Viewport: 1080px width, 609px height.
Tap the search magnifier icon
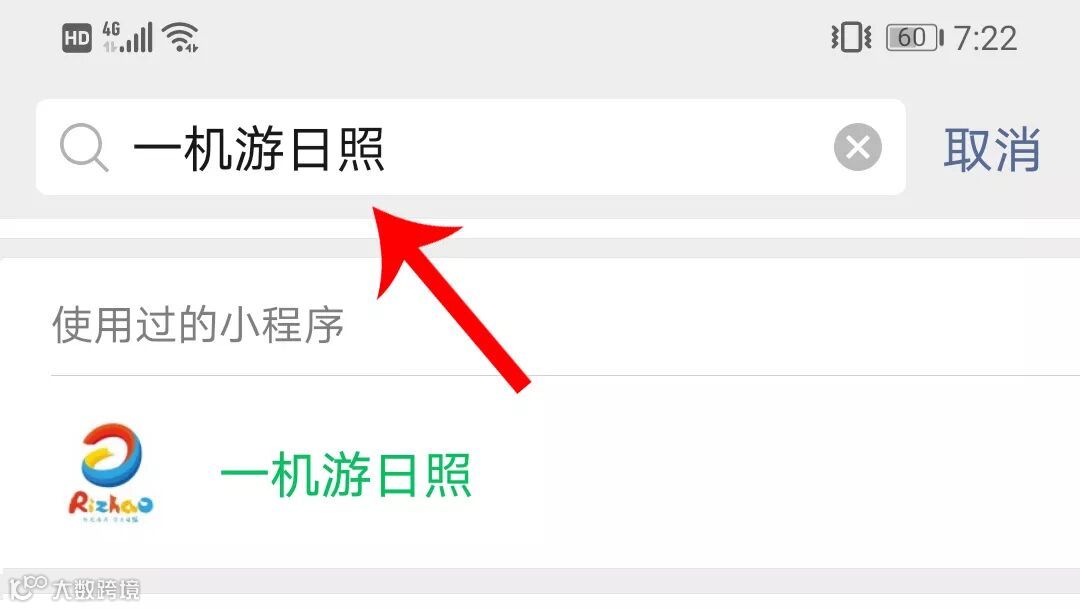point(83,147)
